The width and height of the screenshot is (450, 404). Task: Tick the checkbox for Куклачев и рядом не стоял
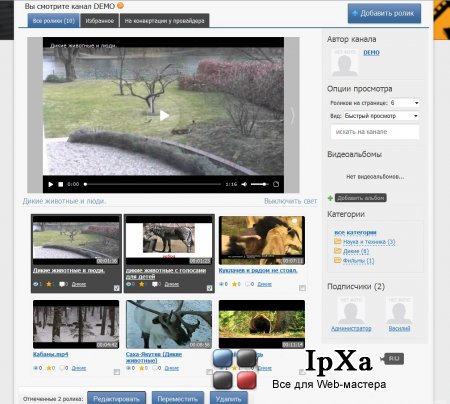[x=302, y=288]
